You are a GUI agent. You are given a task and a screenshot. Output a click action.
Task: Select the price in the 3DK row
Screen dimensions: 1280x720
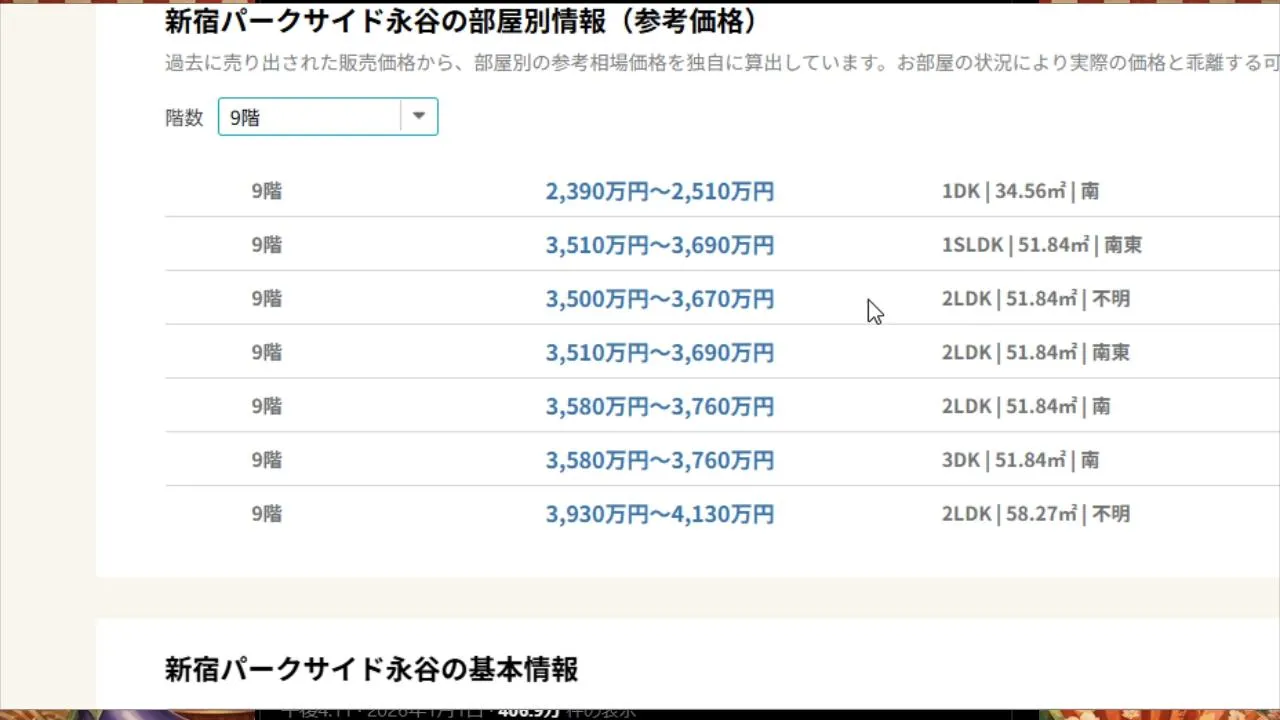659,461
